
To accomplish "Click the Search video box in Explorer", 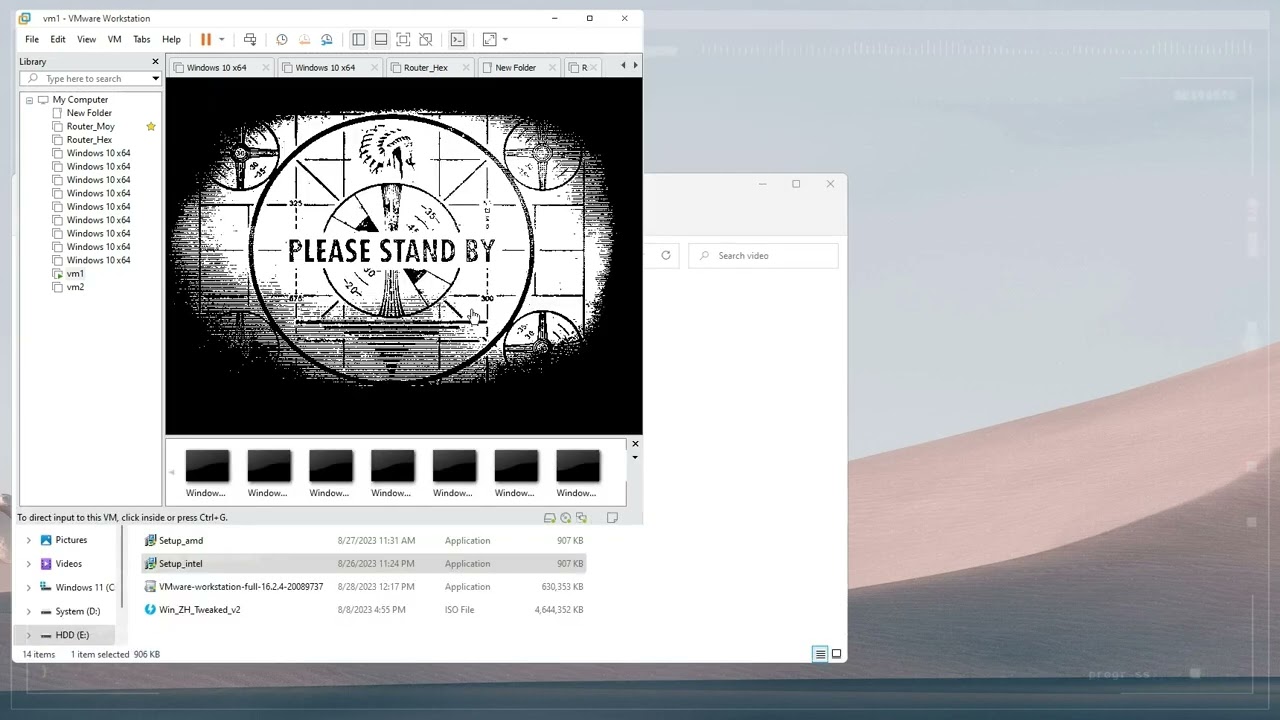I will (x=763, y=256).
